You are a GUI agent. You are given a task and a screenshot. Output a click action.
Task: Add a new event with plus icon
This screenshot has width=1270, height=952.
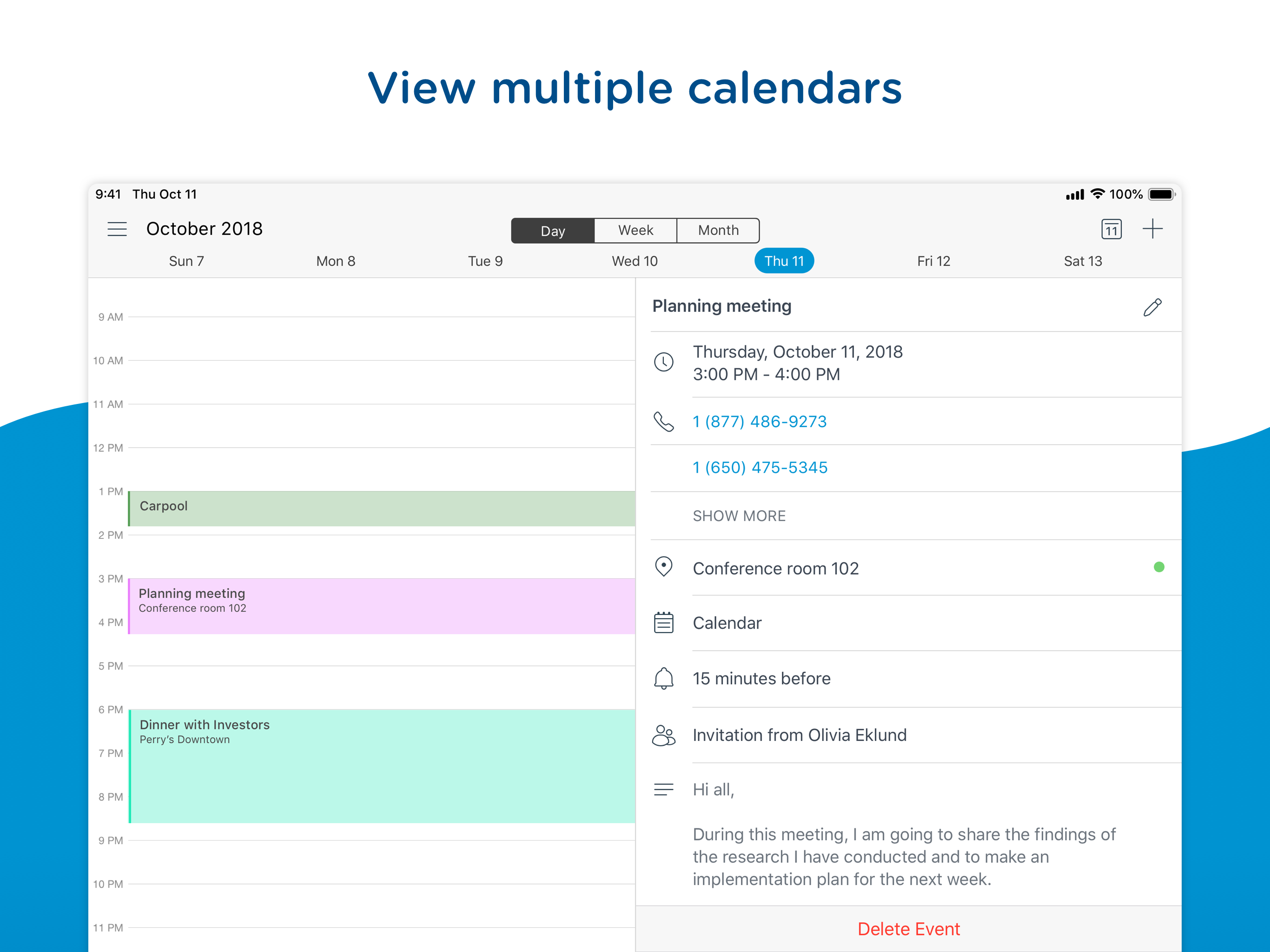pyautogui.click(x=1152, y=229)
